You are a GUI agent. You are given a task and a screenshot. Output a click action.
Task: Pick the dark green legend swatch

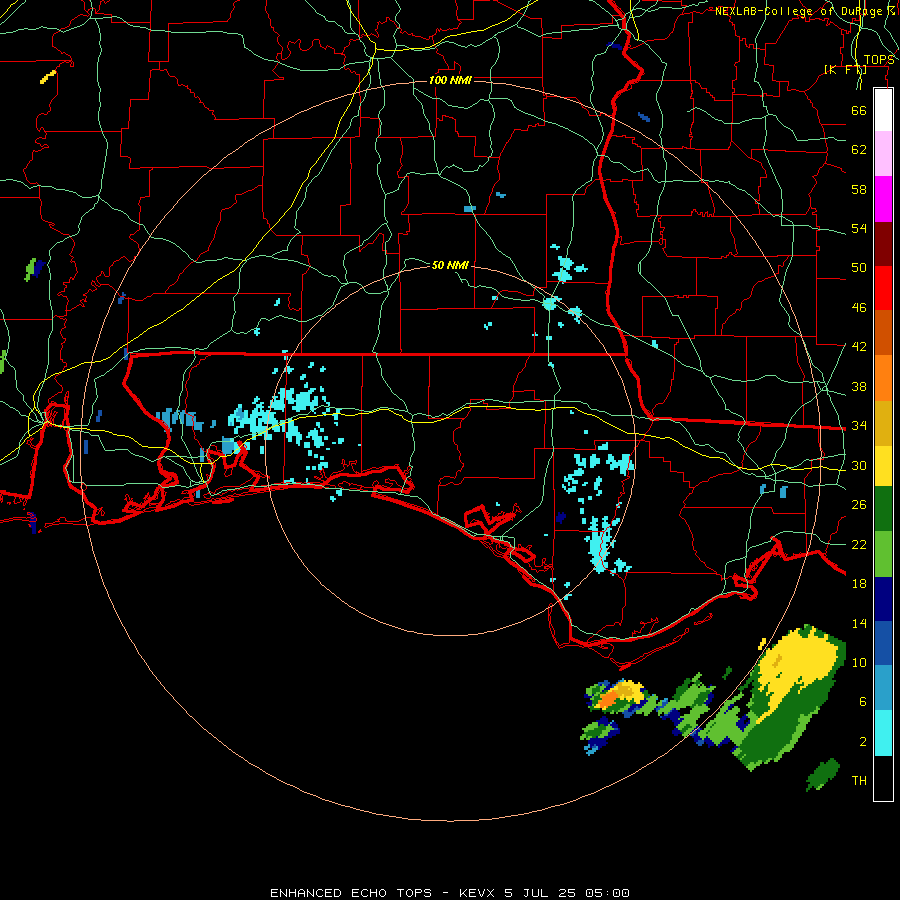click(x=883, y=509)
